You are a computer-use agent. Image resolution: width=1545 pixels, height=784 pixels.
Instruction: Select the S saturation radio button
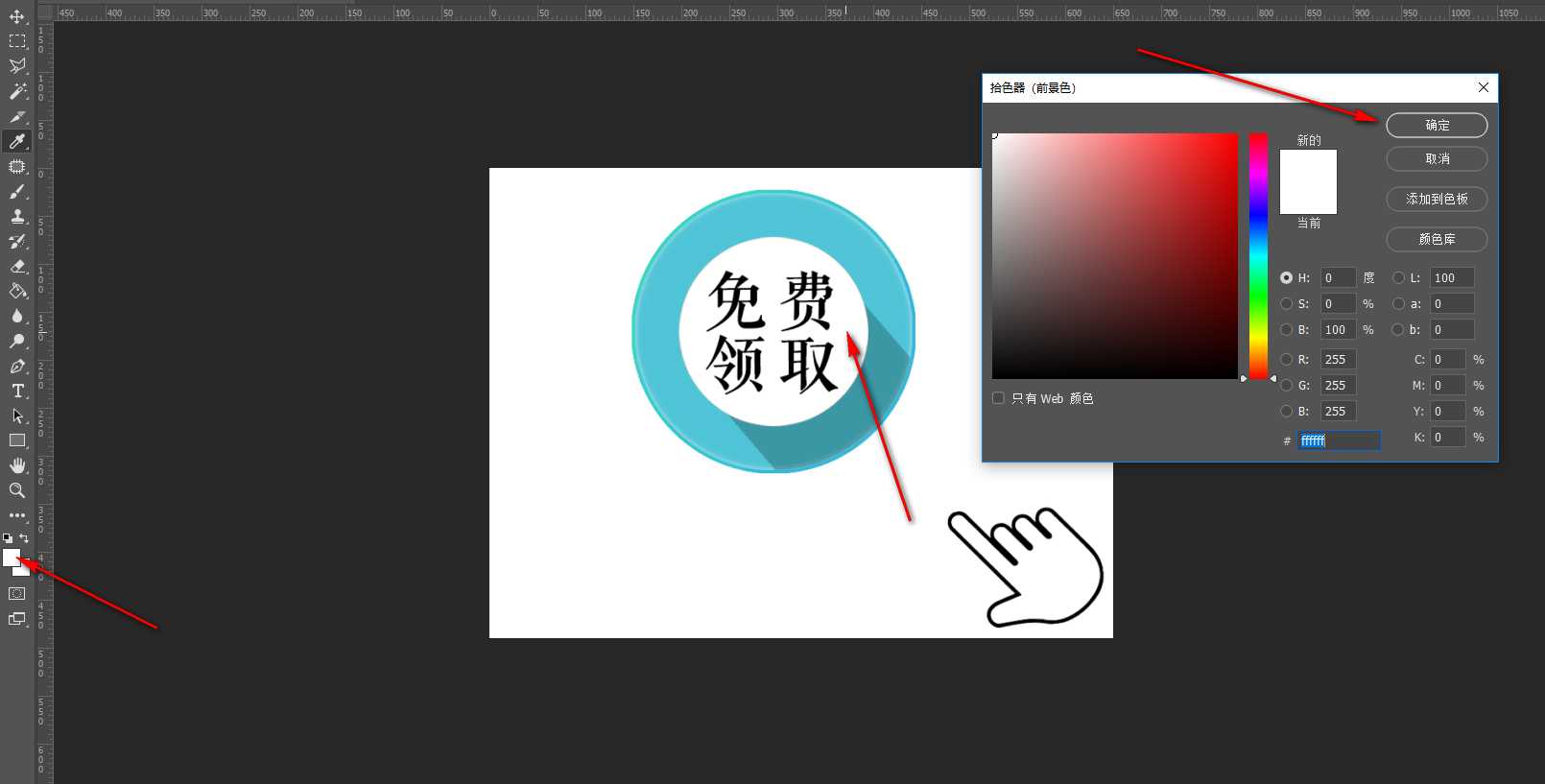tap(1286, 303)
